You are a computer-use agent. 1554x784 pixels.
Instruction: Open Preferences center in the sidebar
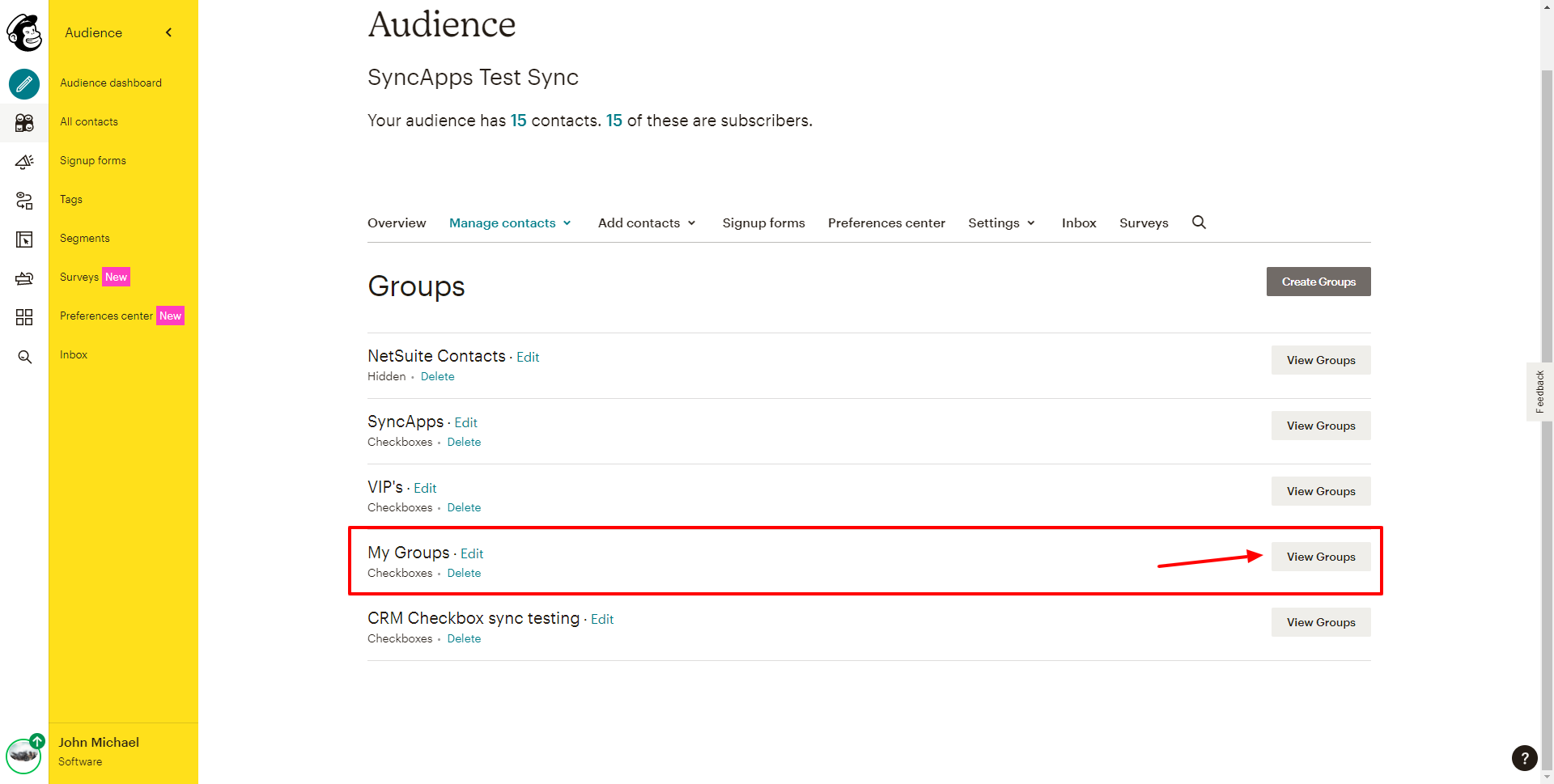[106, 316]
